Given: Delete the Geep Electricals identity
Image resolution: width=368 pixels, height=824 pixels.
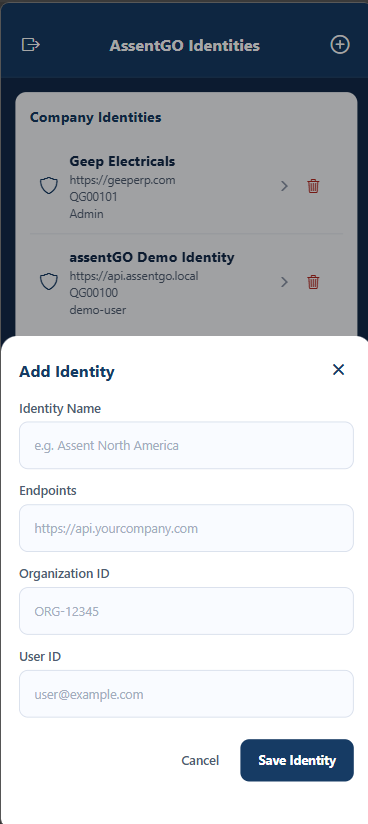Looking at the screenshot, I should (x=313, y=186).
